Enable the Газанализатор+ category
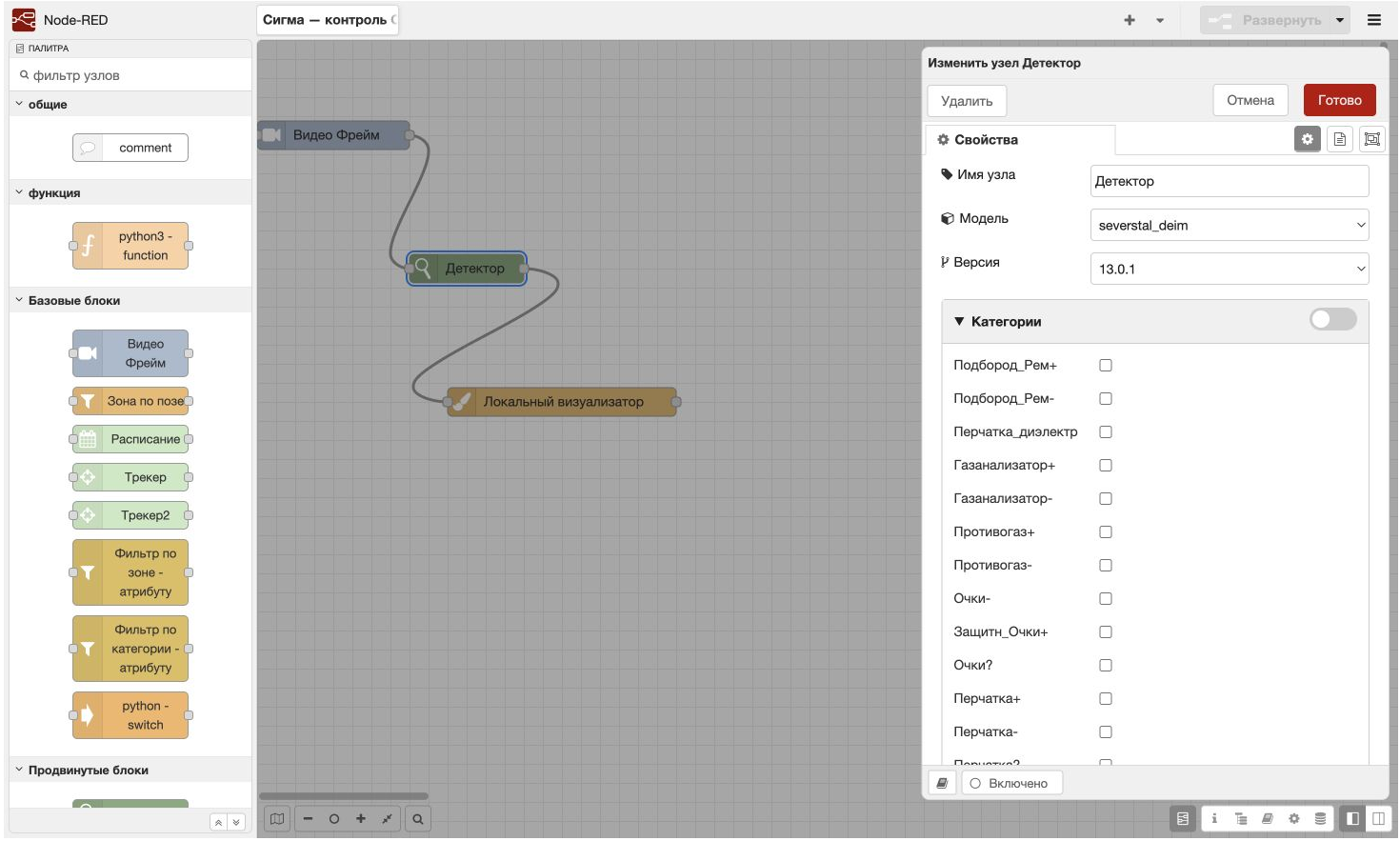Viewport: 1400px width, 841px height. (1106, 465)
